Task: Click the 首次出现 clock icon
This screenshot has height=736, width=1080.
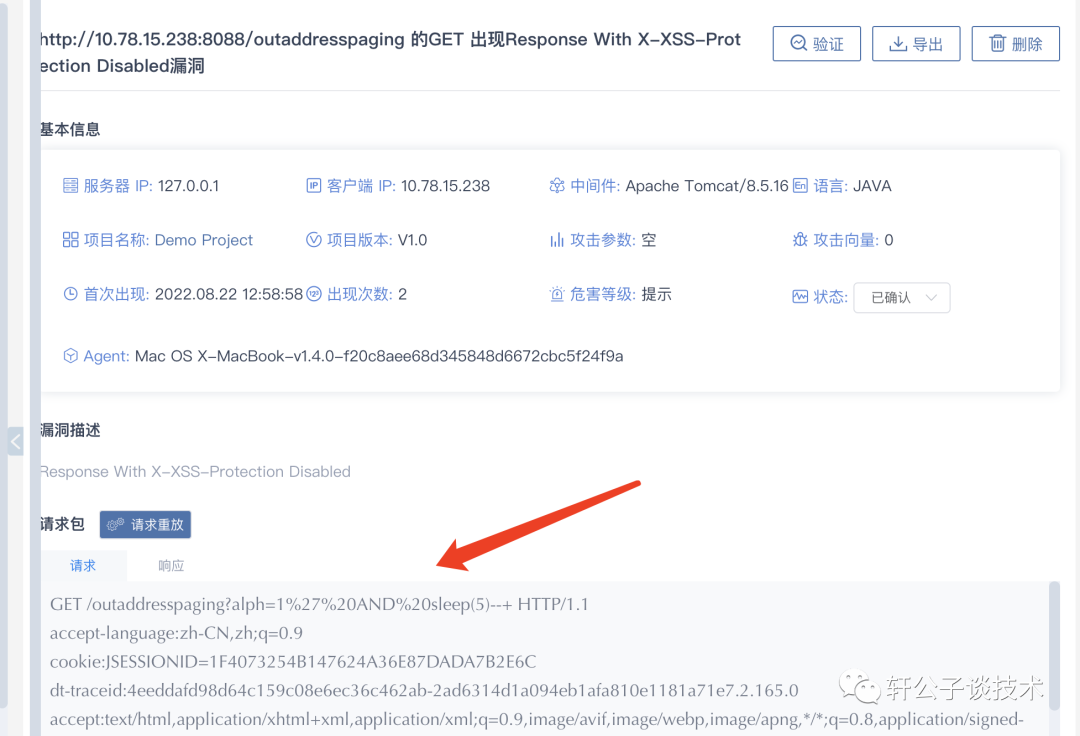Action: [x=70, y=294]
